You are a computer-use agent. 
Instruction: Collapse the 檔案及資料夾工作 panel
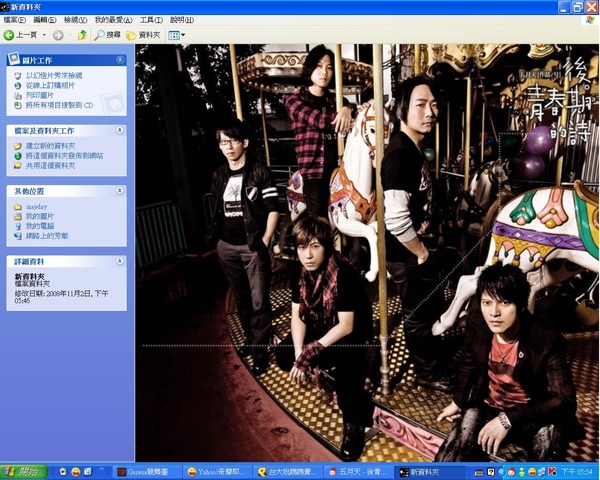tap(120, 131)
